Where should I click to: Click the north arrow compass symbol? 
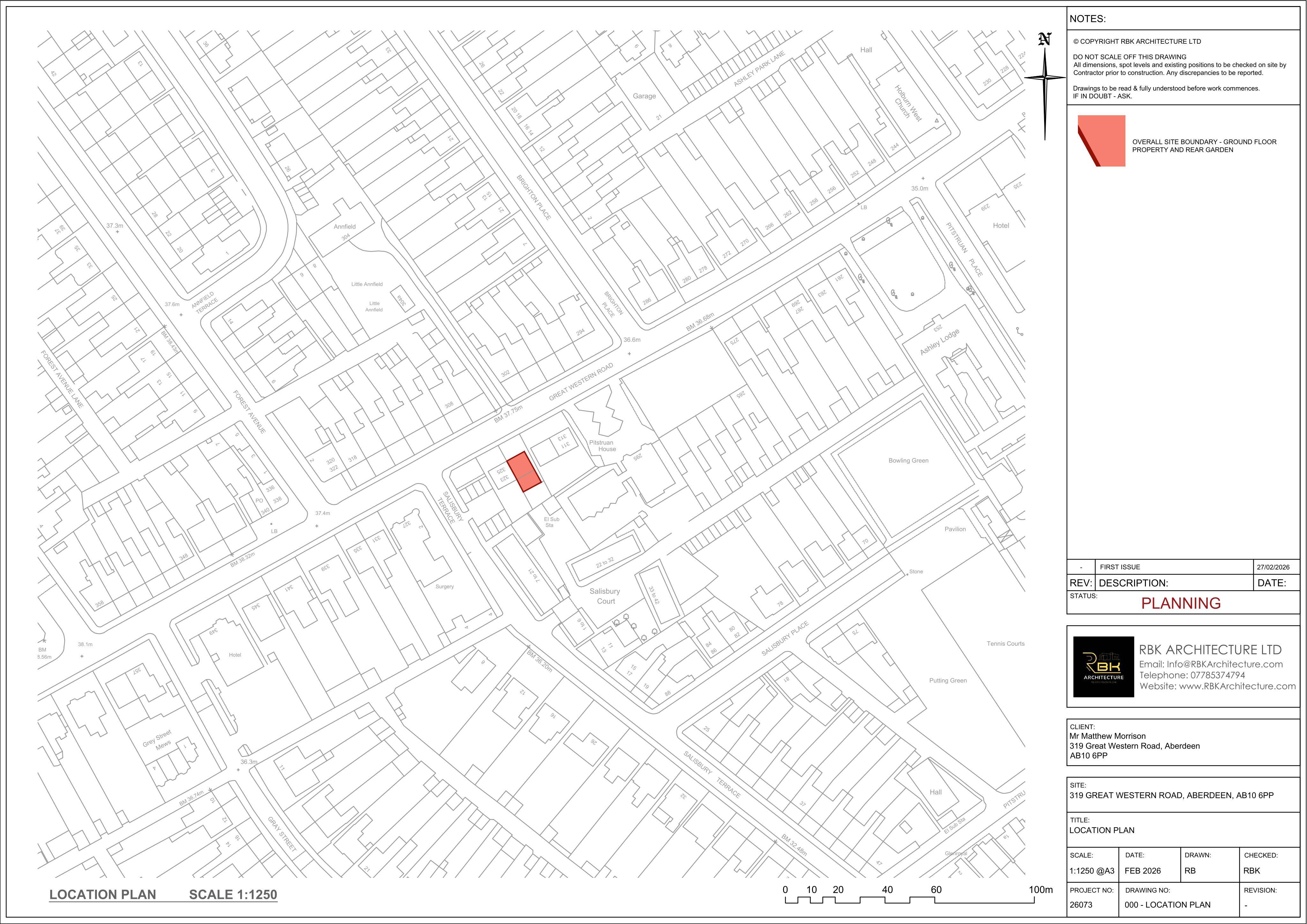pyautogui.click(x=1045, y=86)
